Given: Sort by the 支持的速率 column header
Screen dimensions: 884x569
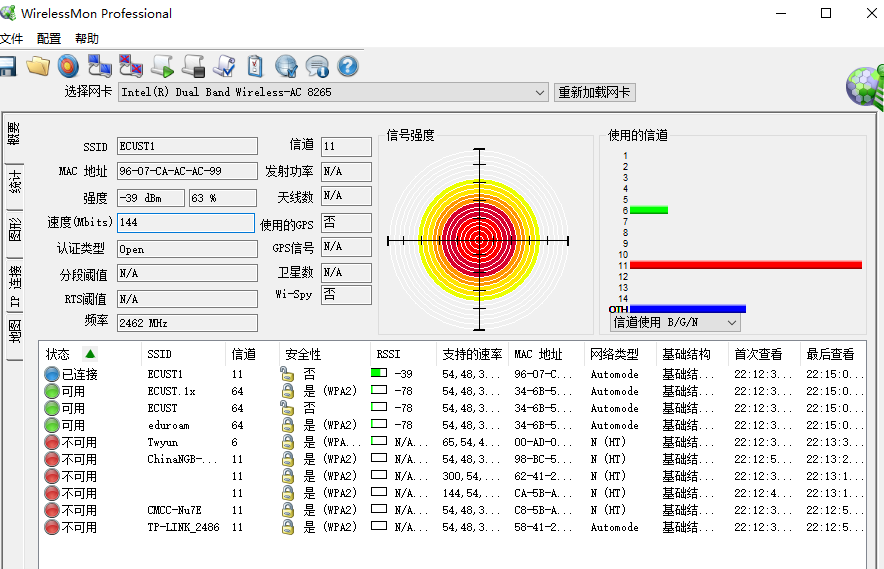Looking at the screenshot, I should tap(472, 354).
